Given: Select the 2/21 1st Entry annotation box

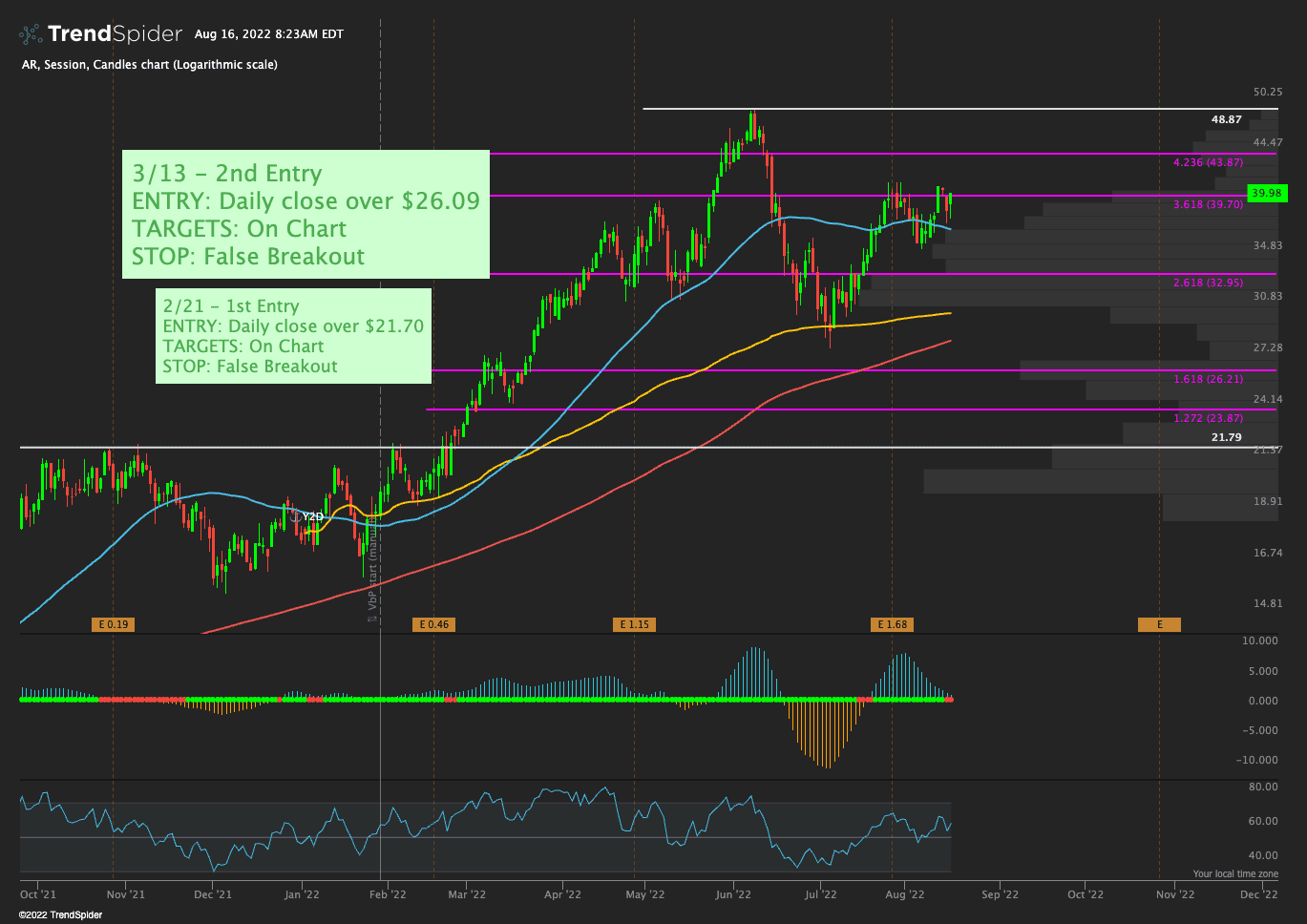Looking at the screenshot, I should tap(293, 336).
